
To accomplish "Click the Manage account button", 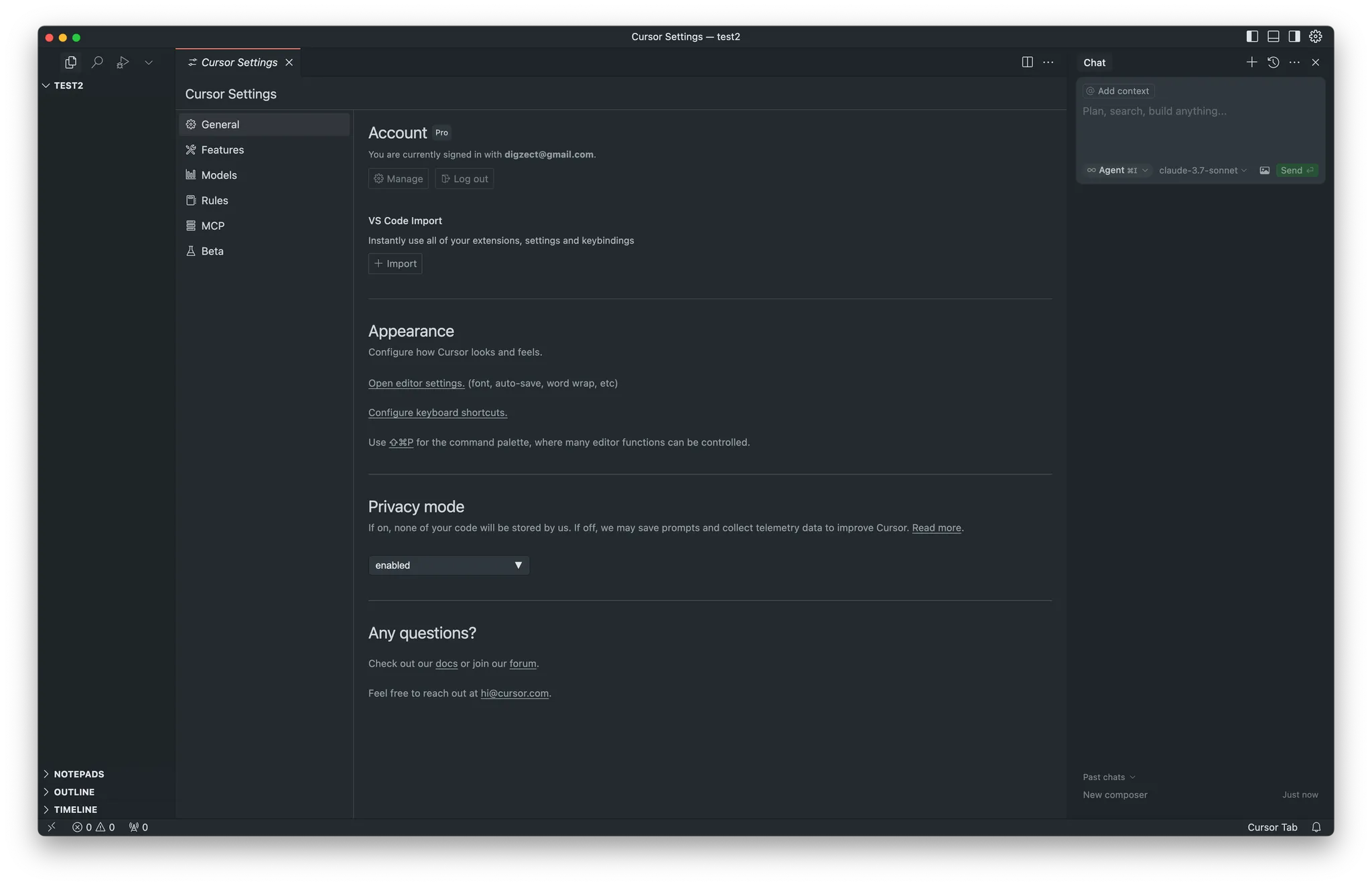I will coord(398,179).
